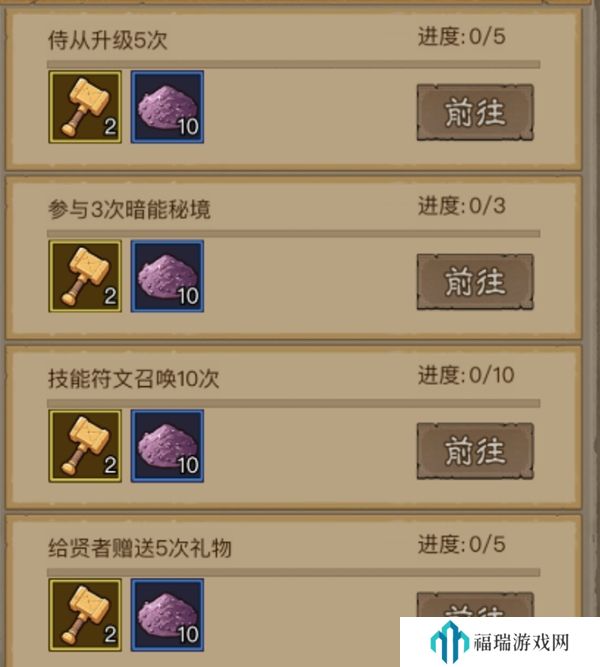Click 前往 button for 技能符文召唤10次
Image resolution: width=600 pixels, height=667 pixels.
(x=475, y=451)
